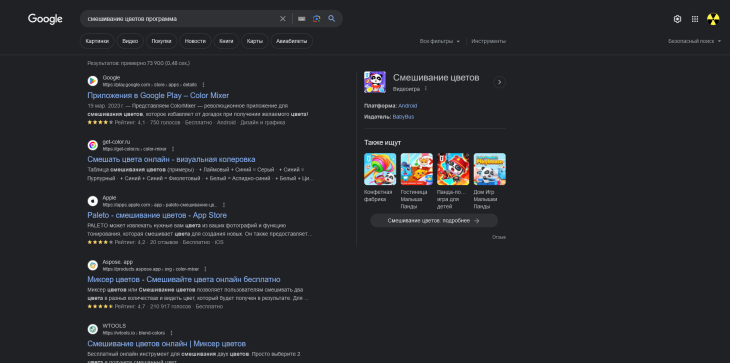Open Безопасный поиск dropdown

pos(695,41)
